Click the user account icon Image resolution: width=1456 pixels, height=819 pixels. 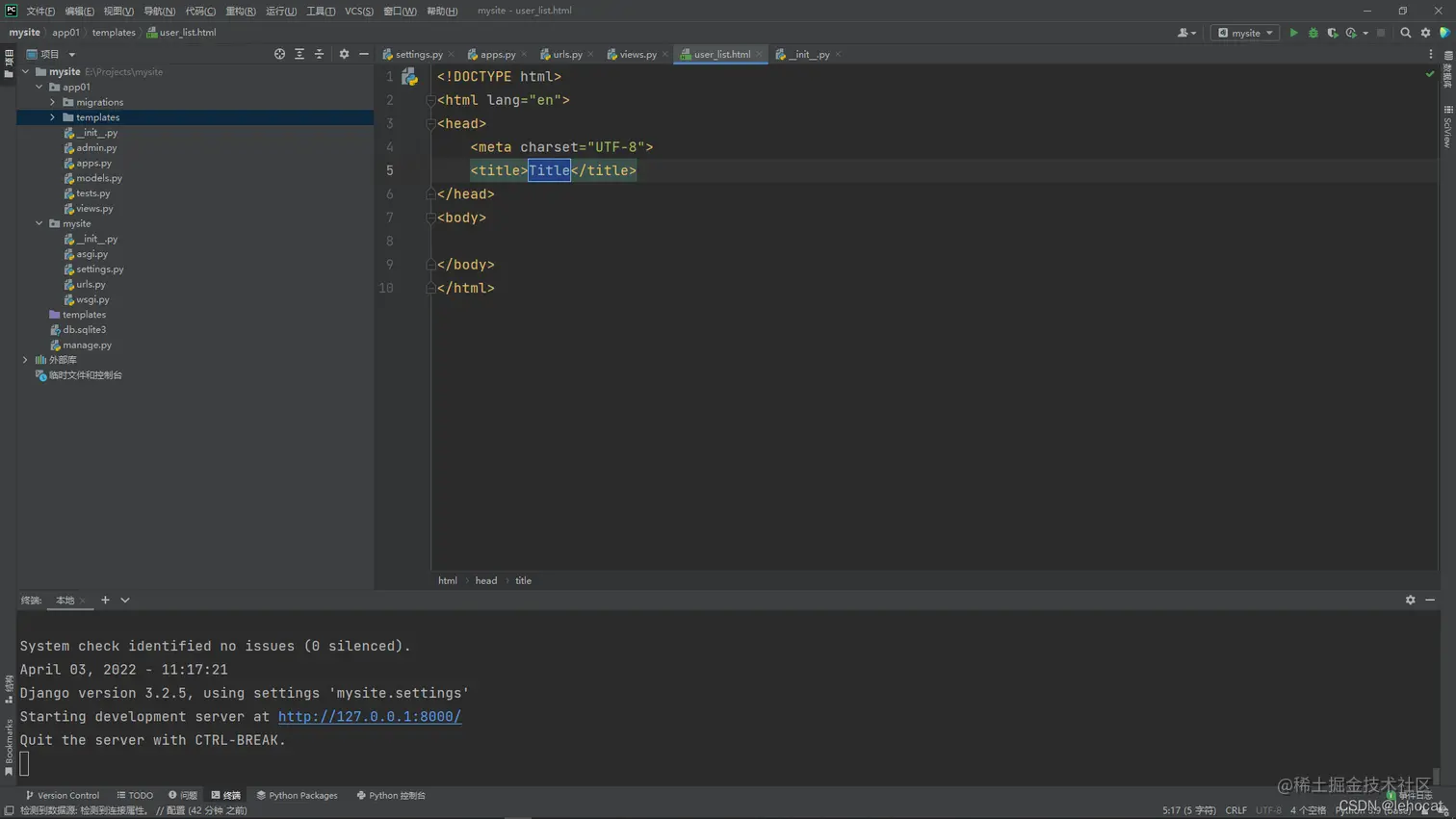pyautogui.click(x=1186, y=33)
